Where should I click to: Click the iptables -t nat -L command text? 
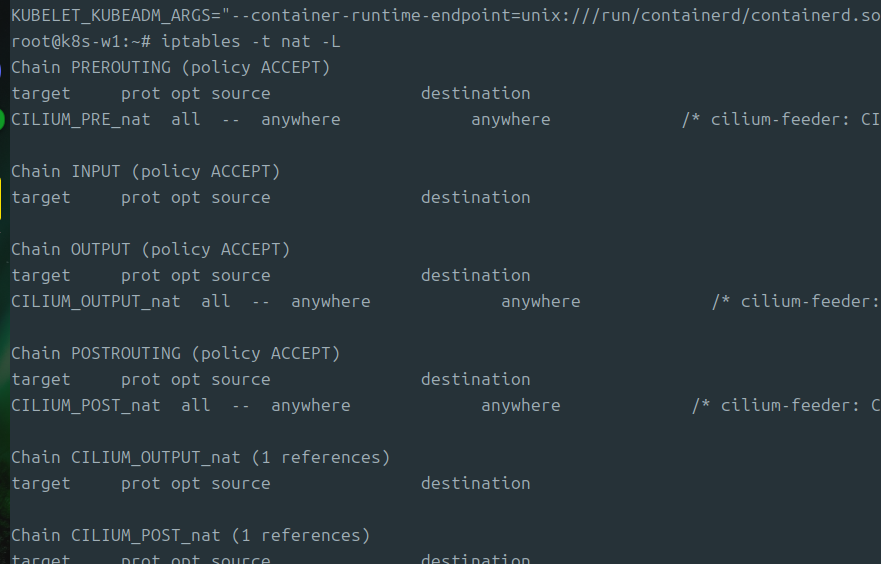[251, 42]
